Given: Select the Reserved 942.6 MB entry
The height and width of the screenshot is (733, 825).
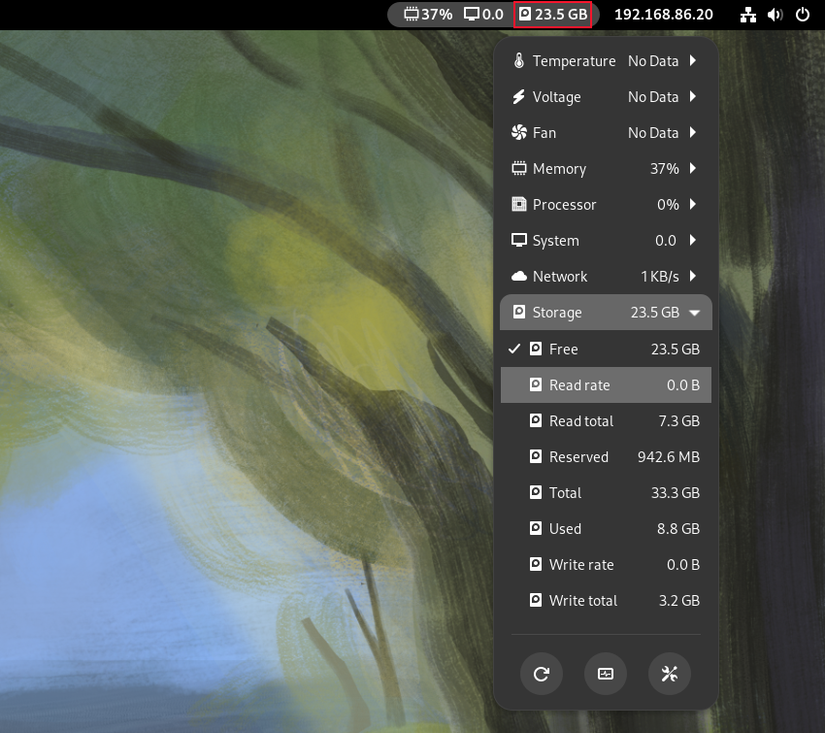Looking at the screenshot, I should 606,457.
